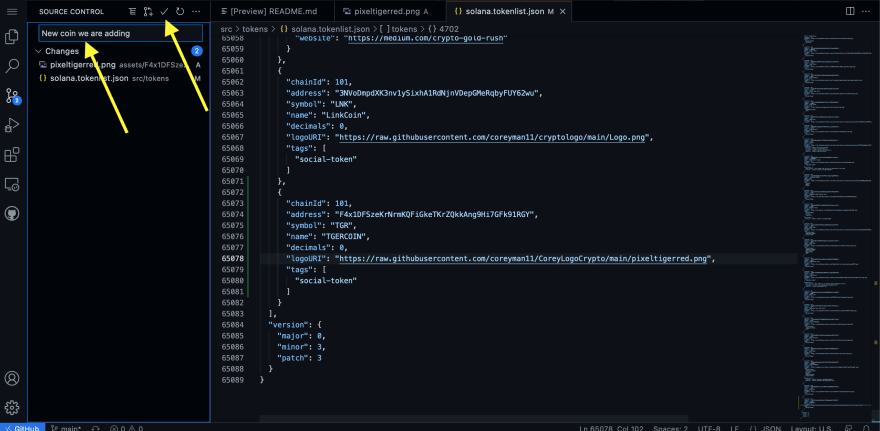The height and width of the screenshot is (431, 880).
Task: Refresh the Source Control view
Action: (180, 11)
